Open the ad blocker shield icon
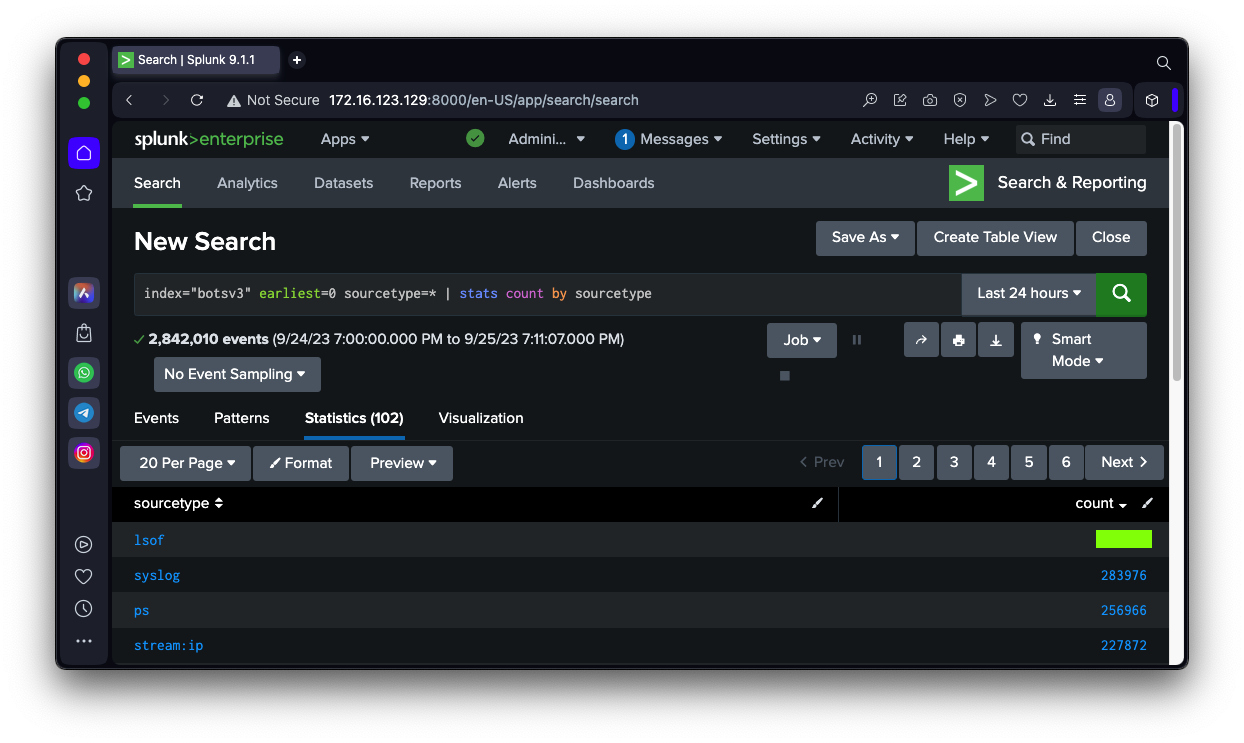The height and width of the screenshot is (743, 1244). coord(960,100)
